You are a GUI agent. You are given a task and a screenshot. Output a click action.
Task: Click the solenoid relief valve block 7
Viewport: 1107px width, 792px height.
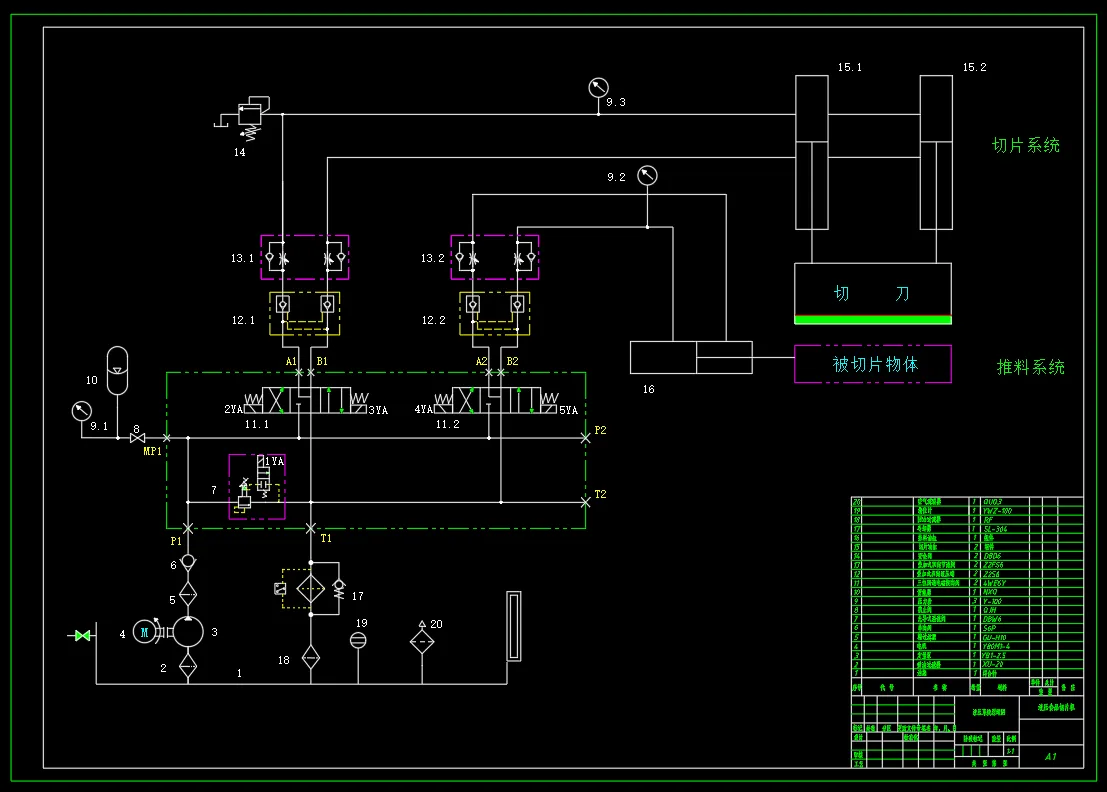coord(257,487)
